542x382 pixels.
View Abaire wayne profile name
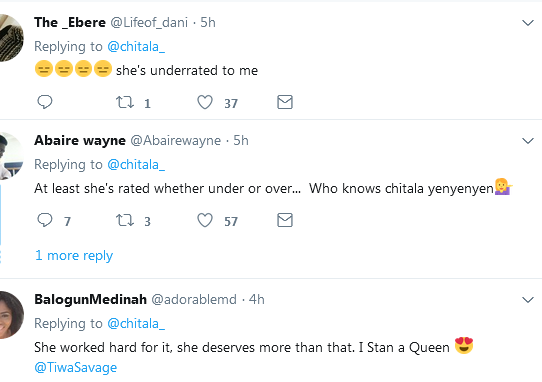pyautogui.click(x=80, y=140)
